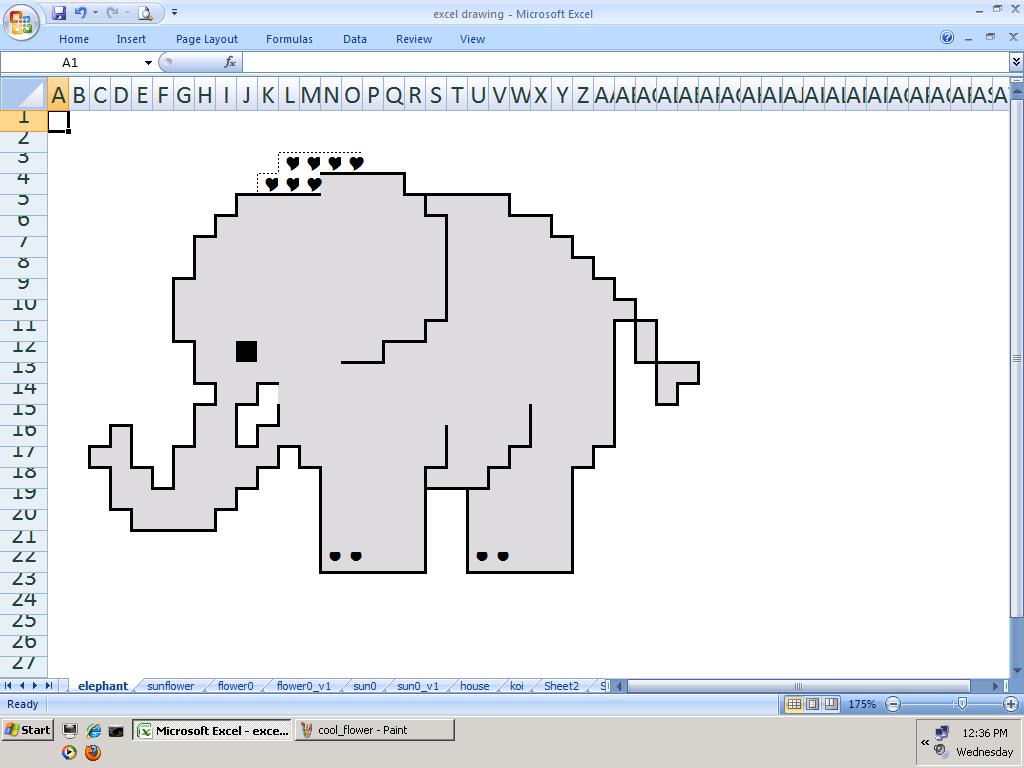
Task: Open Customize Quick Access Toolbar dropdown
Action: pyautogui.click(x=173, y=13)
